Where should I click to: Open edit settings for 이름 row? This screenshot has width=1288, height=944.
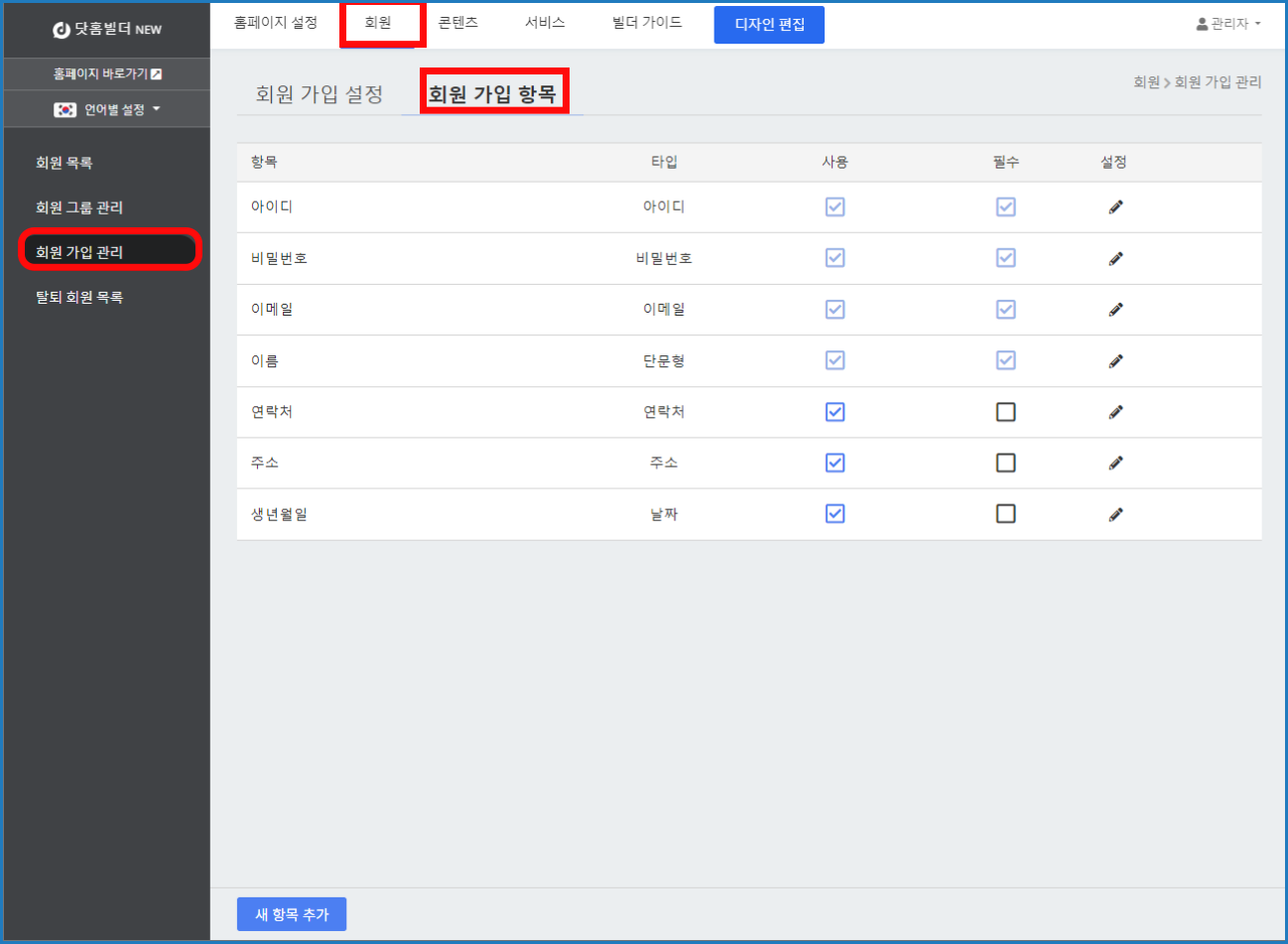tap(1115, 361)
